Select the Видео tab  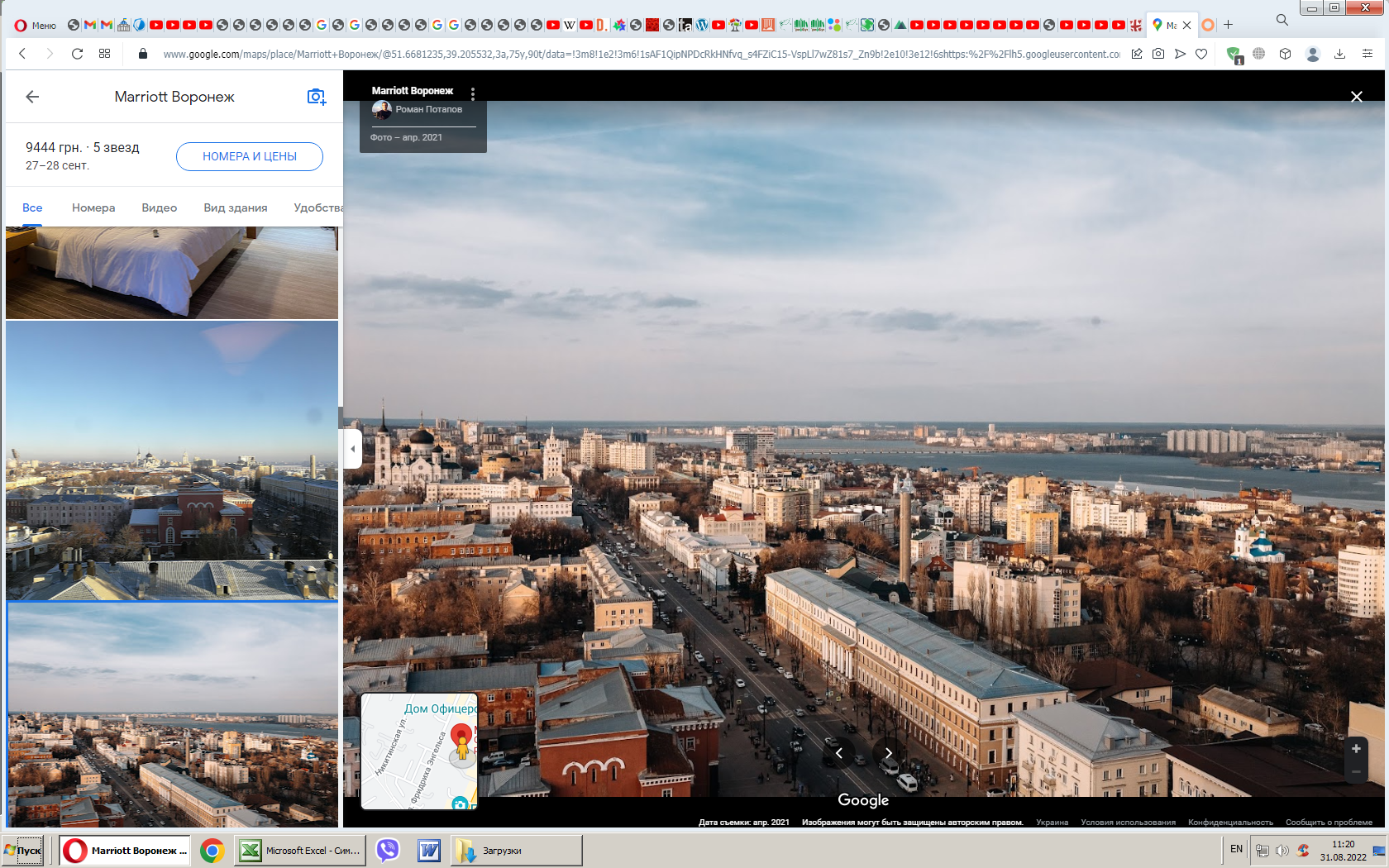[160, 207]
